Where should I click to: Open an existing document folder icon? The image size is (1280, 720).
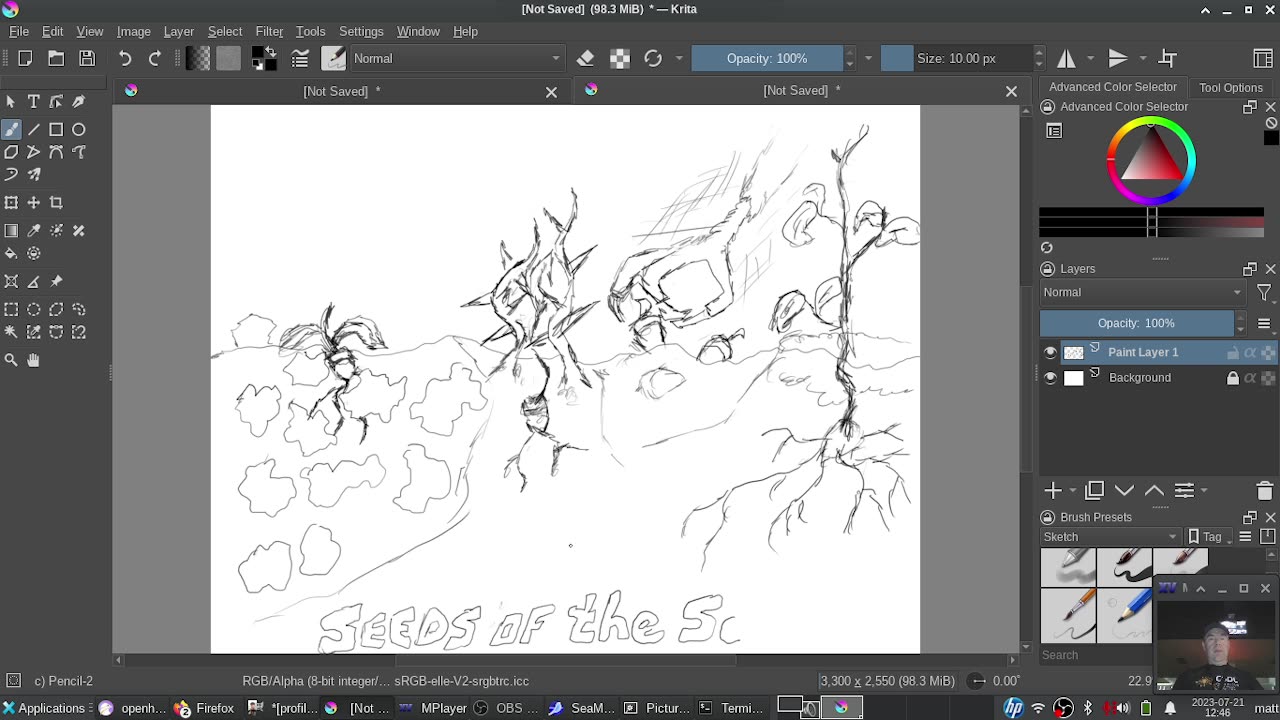click(x=56, y=58)
